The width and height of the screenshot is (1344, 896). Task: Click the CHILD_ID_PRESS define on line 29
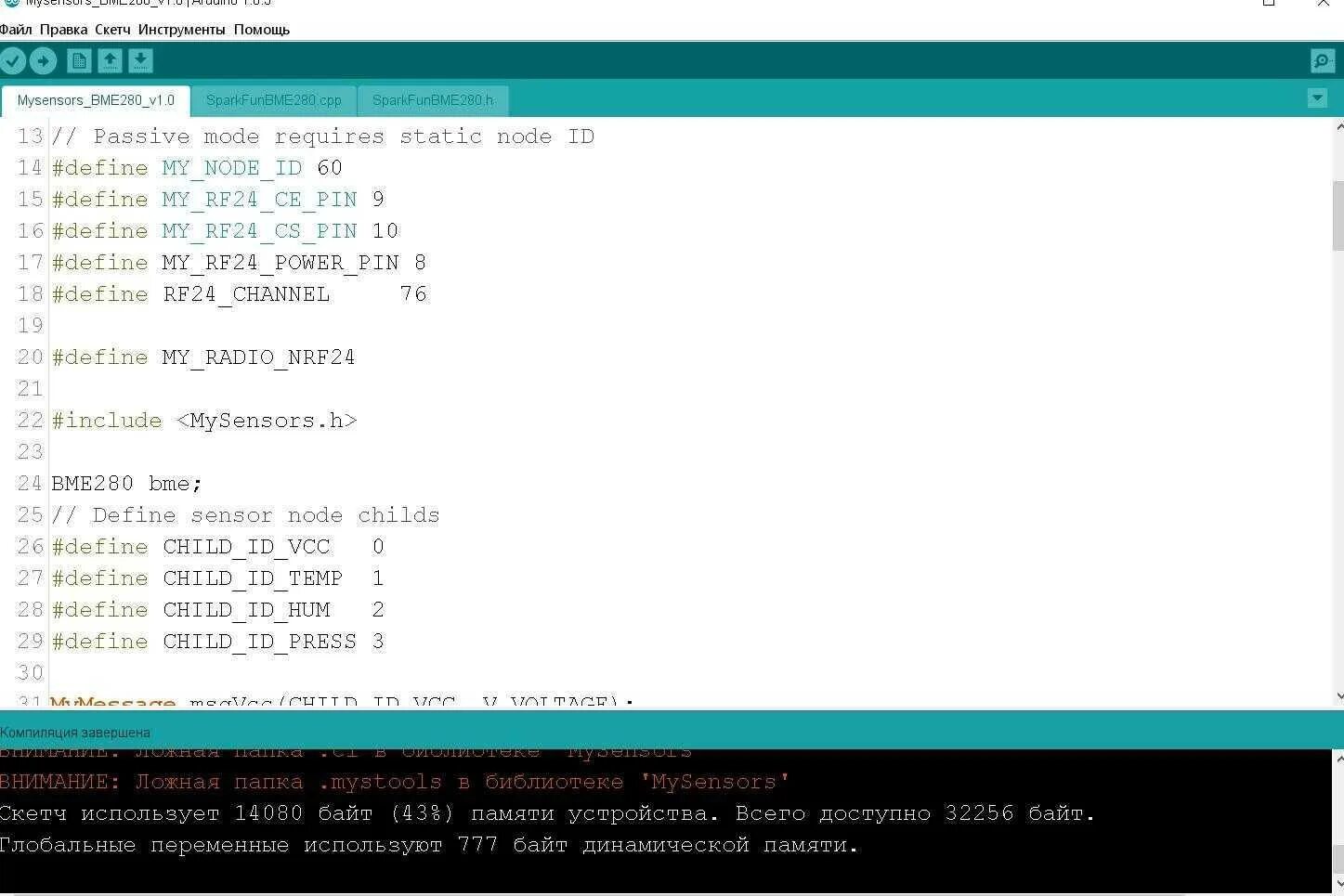coord(260,642)
